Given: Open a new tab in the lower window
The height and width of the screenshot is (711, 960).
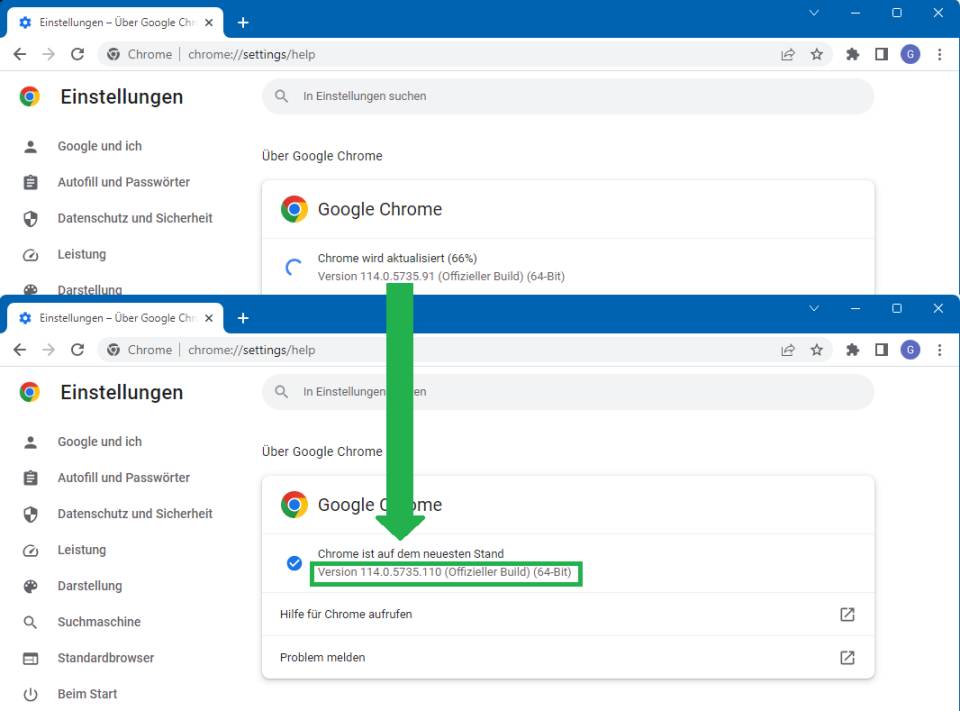Looking at the screenshot, I should point(243,318).
